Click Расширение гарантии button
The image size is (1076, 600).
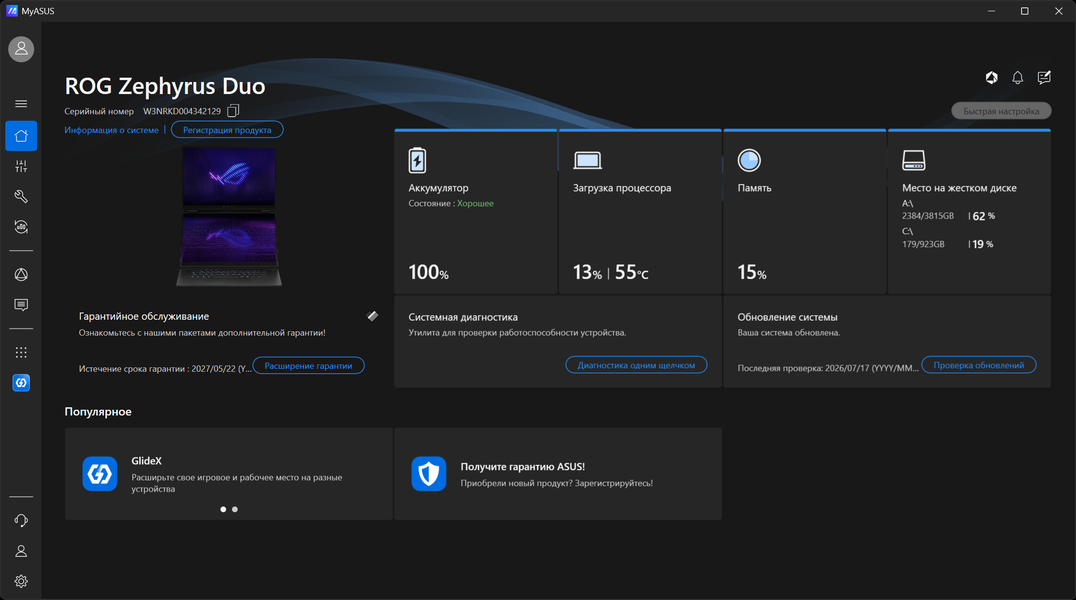[x=308, y=365]
